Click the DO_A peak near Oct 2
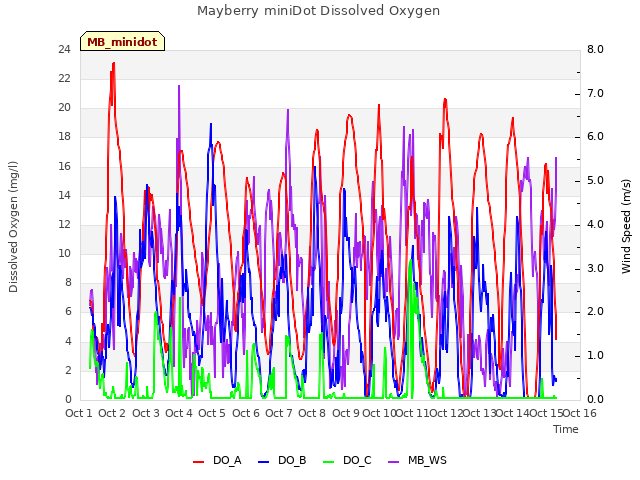The width and height of the screenshot is (640, 480). point(113,64)
